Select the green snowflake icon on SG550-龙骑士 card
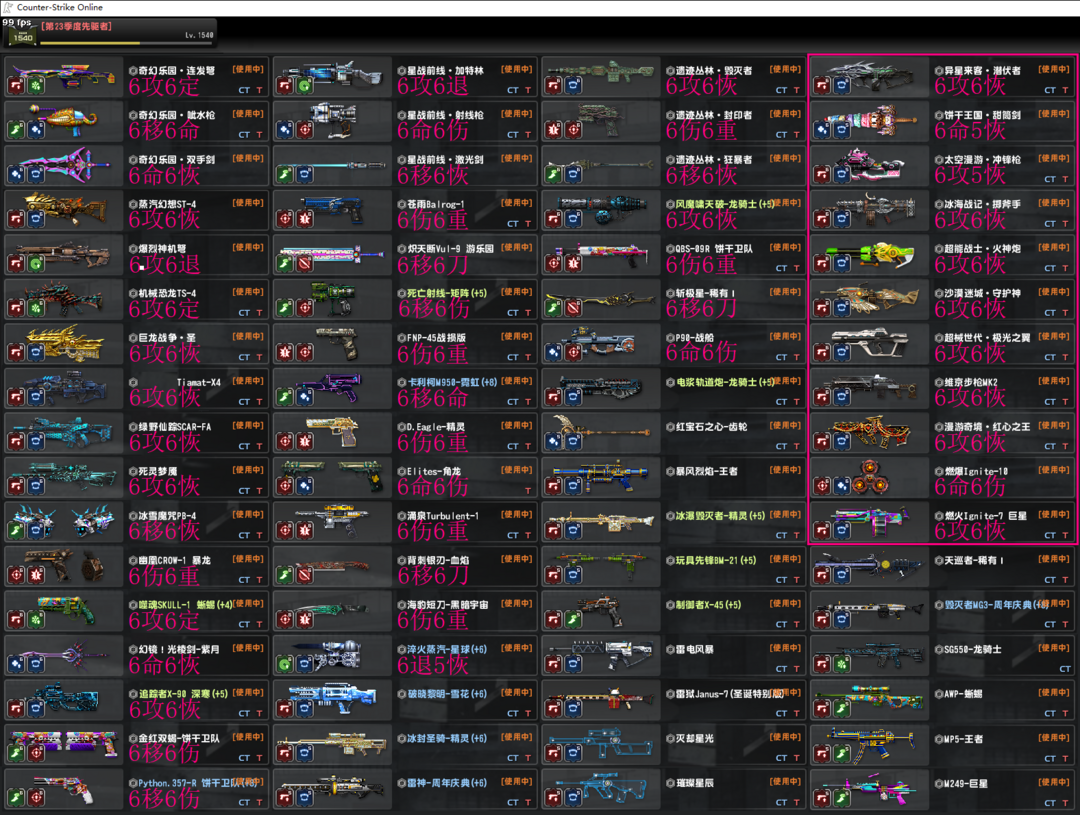Image resolution: width=1080 pixels, height=815 pixels. pyautogui.click(x=842, y=665)
